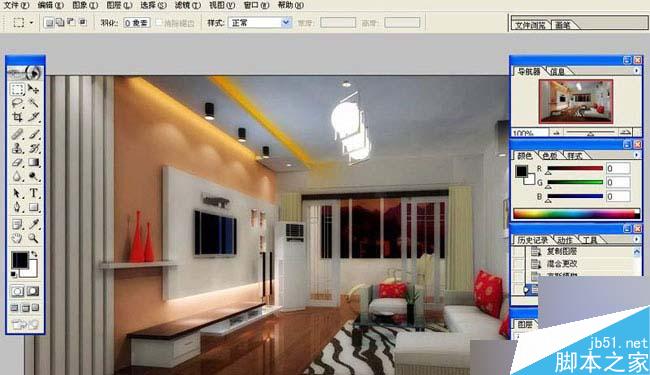Click the red R channel slider
The height and width of the screenshot is (375, 650).
tap(575, 169)
